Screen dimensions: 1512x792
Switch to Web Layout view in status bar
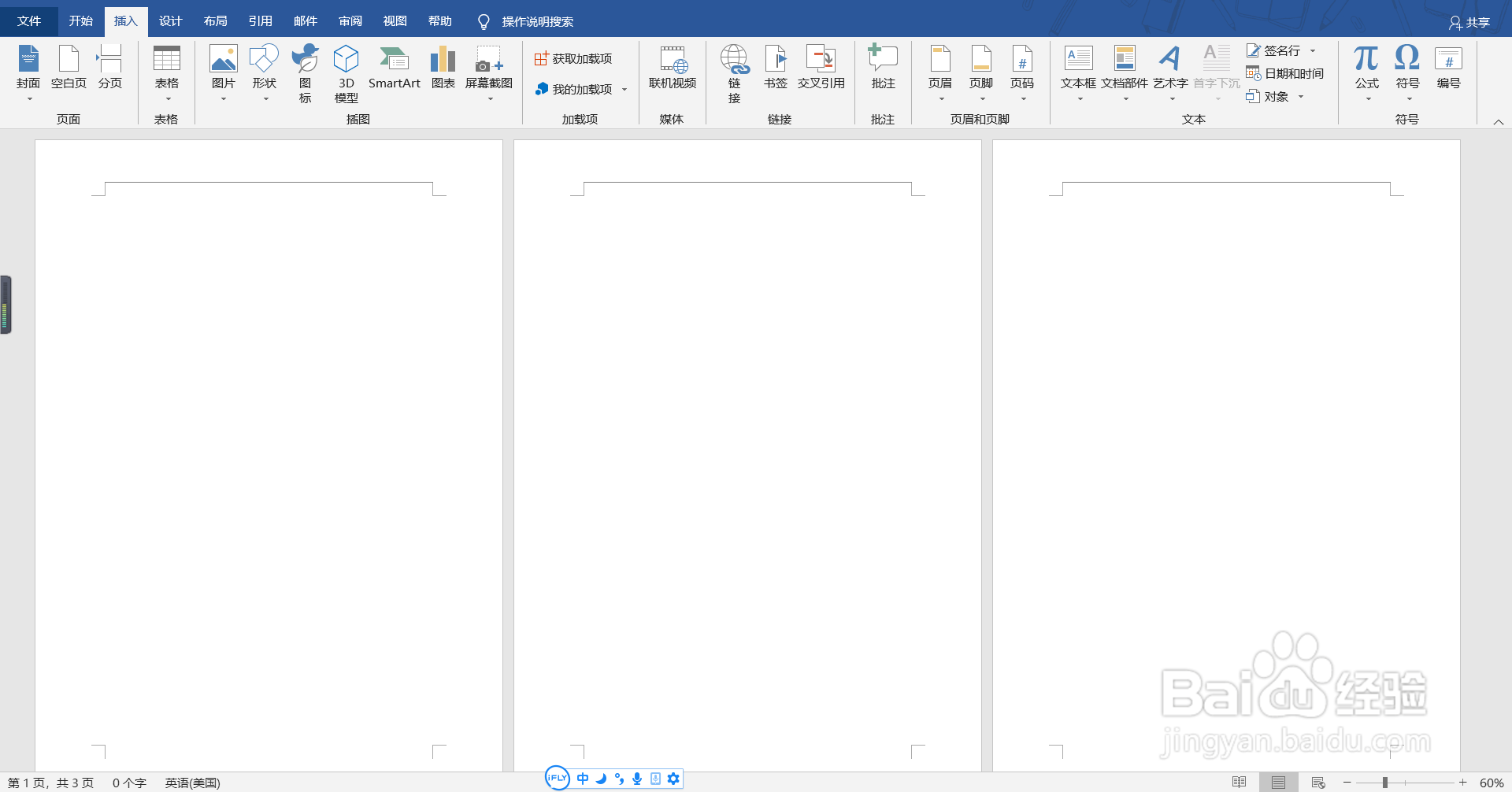[x=1318, y=783]
